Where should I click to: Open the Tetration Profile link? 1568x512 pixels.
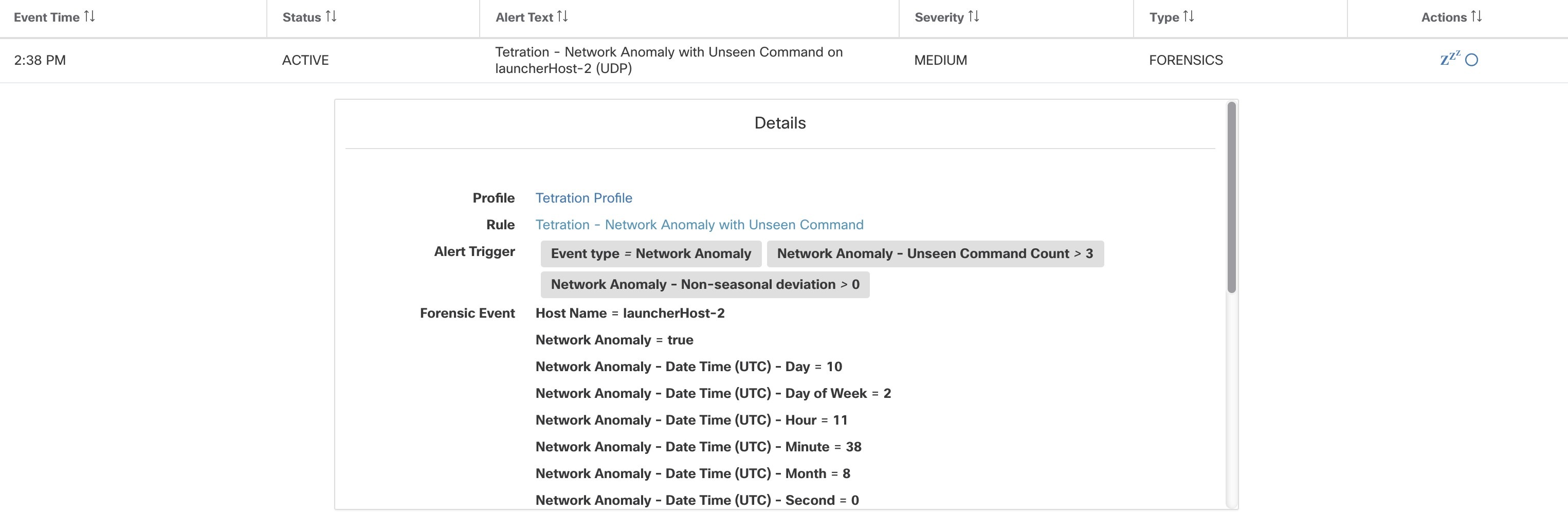point(583,198)
